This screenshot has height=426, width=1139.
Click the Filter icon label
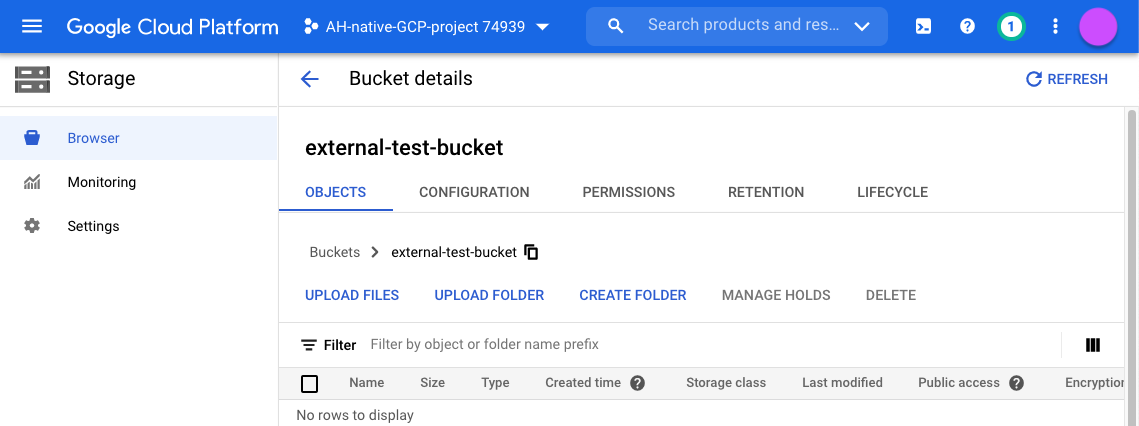328,345
